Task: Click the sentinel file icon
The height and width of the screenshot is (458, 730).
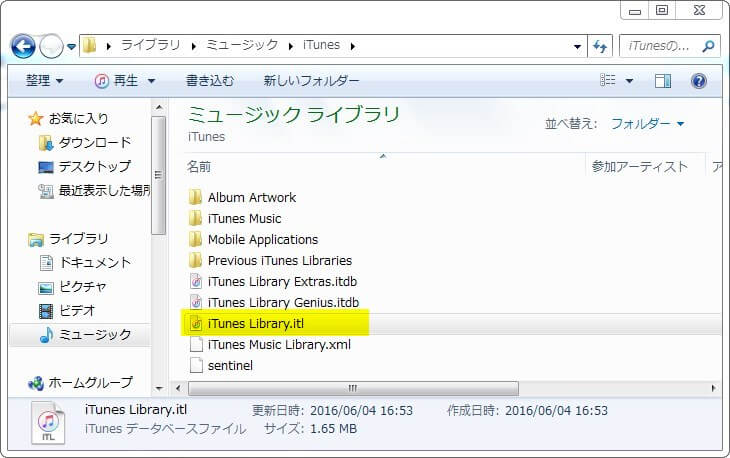Action: pos(196,365)
